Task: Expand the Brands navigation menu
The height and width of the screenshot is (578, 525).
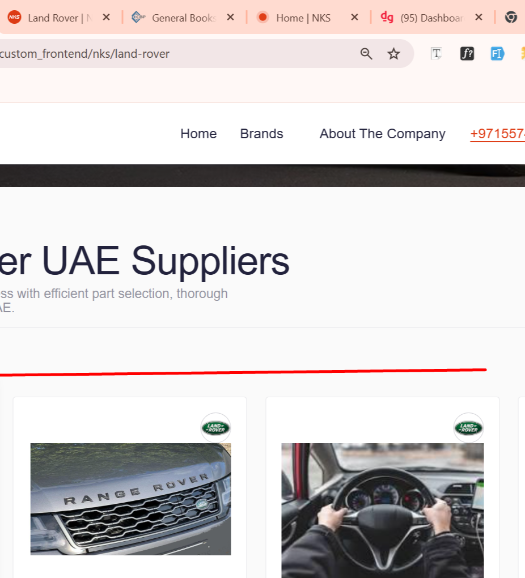Action: pyautogui.click(x=261, y=133)
